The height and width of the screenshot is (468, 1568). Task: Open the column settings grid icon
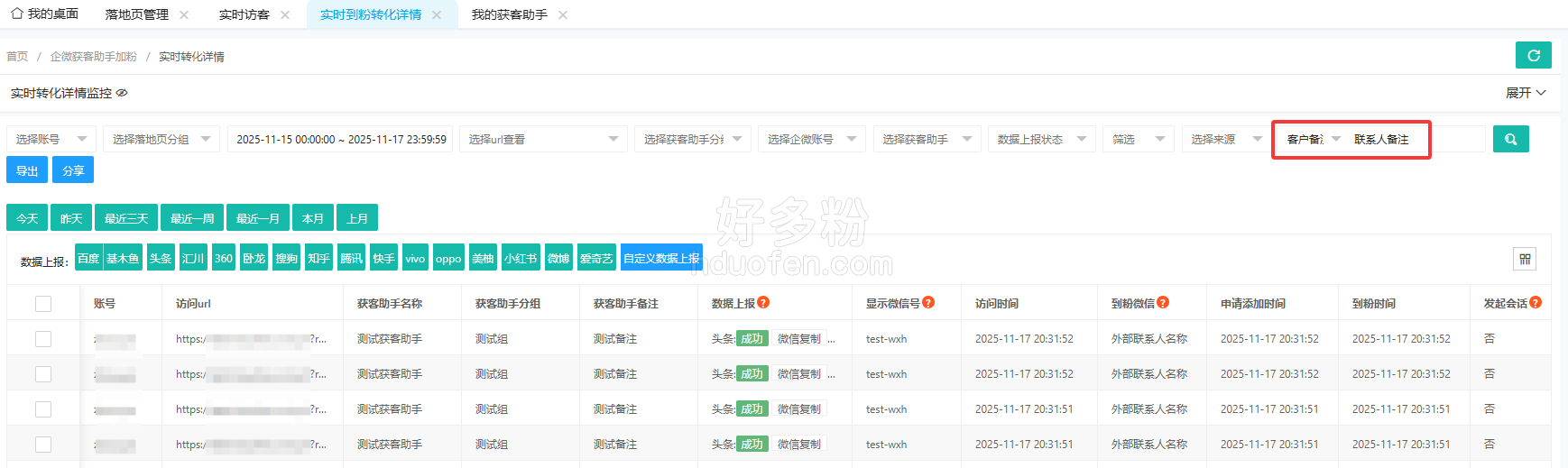(x=1524, y=259)
